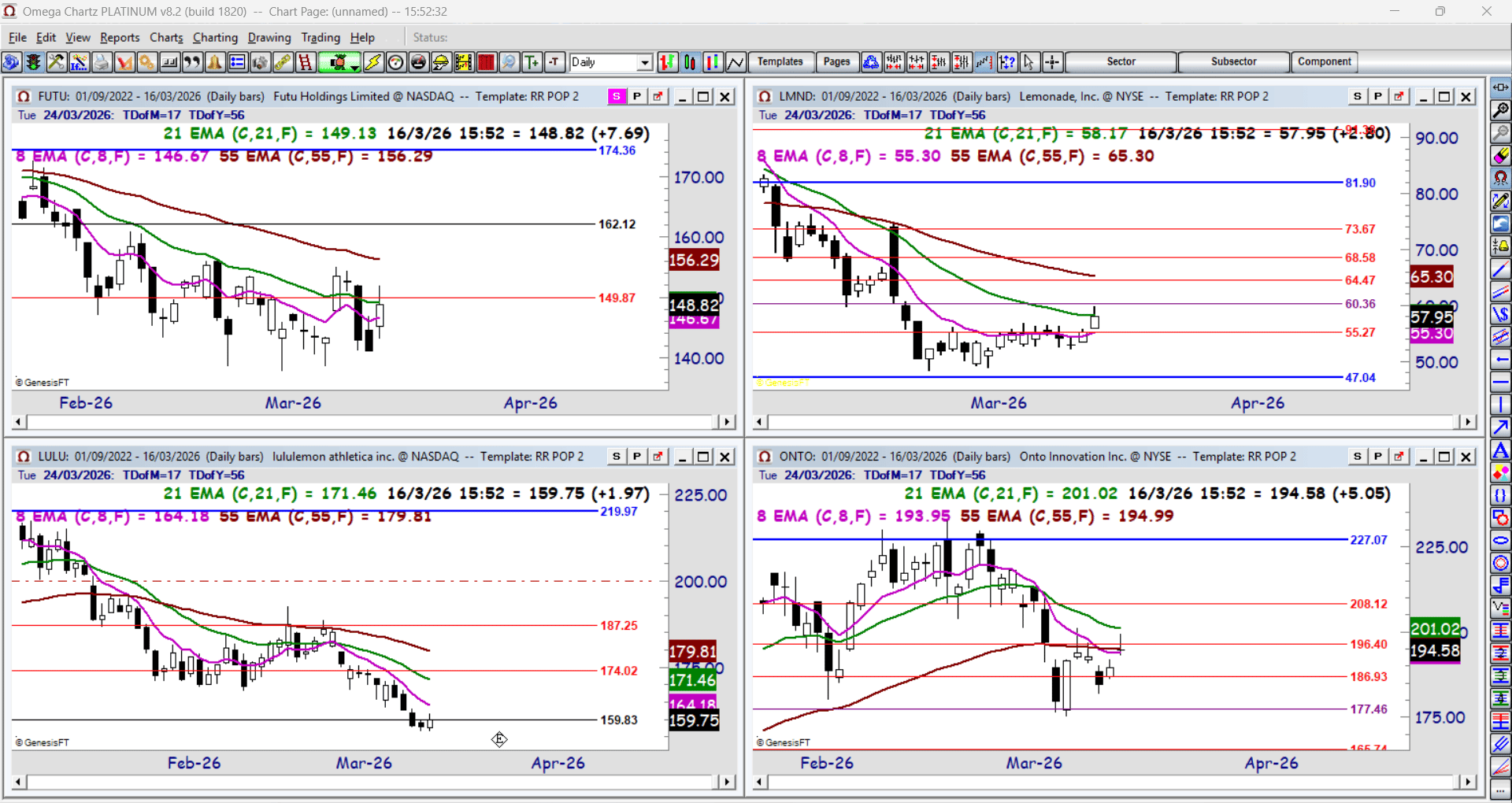Select the line chart style in toolbar
1512x803 pixels.
pos(736,62)
